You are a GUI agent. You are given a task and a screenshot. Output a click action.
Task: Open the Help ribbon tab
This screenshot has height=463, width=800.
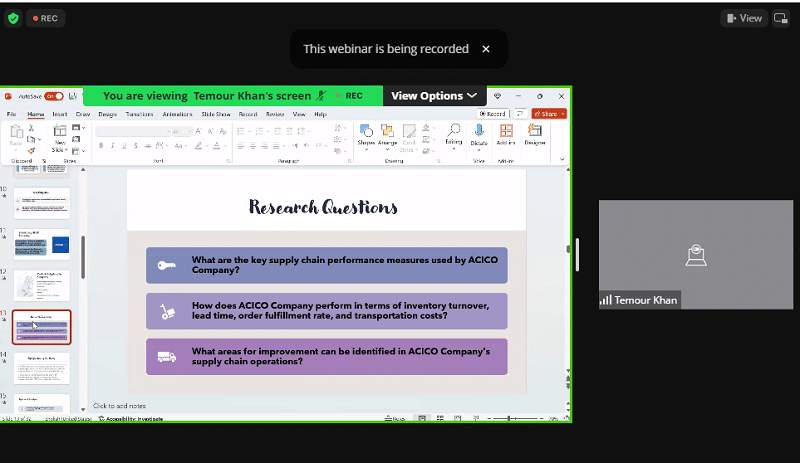(320, 114)
